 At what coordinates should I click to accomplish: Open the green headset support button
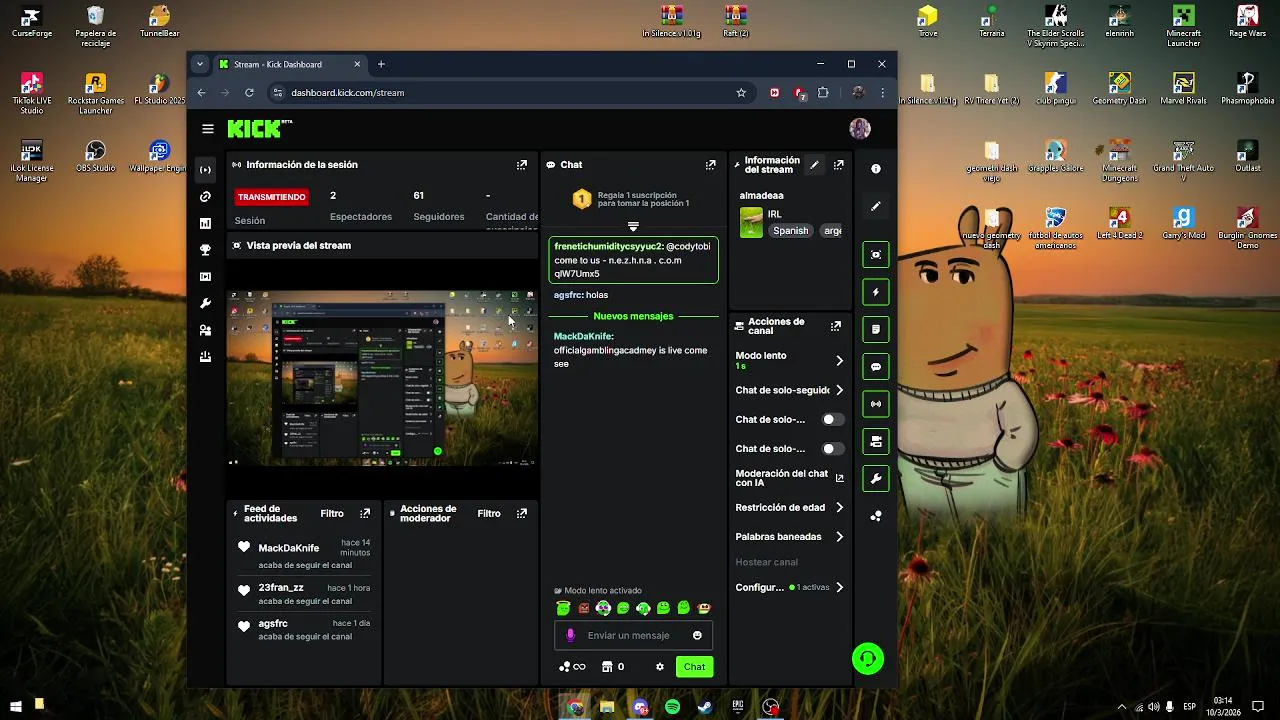tap(868, 658)
